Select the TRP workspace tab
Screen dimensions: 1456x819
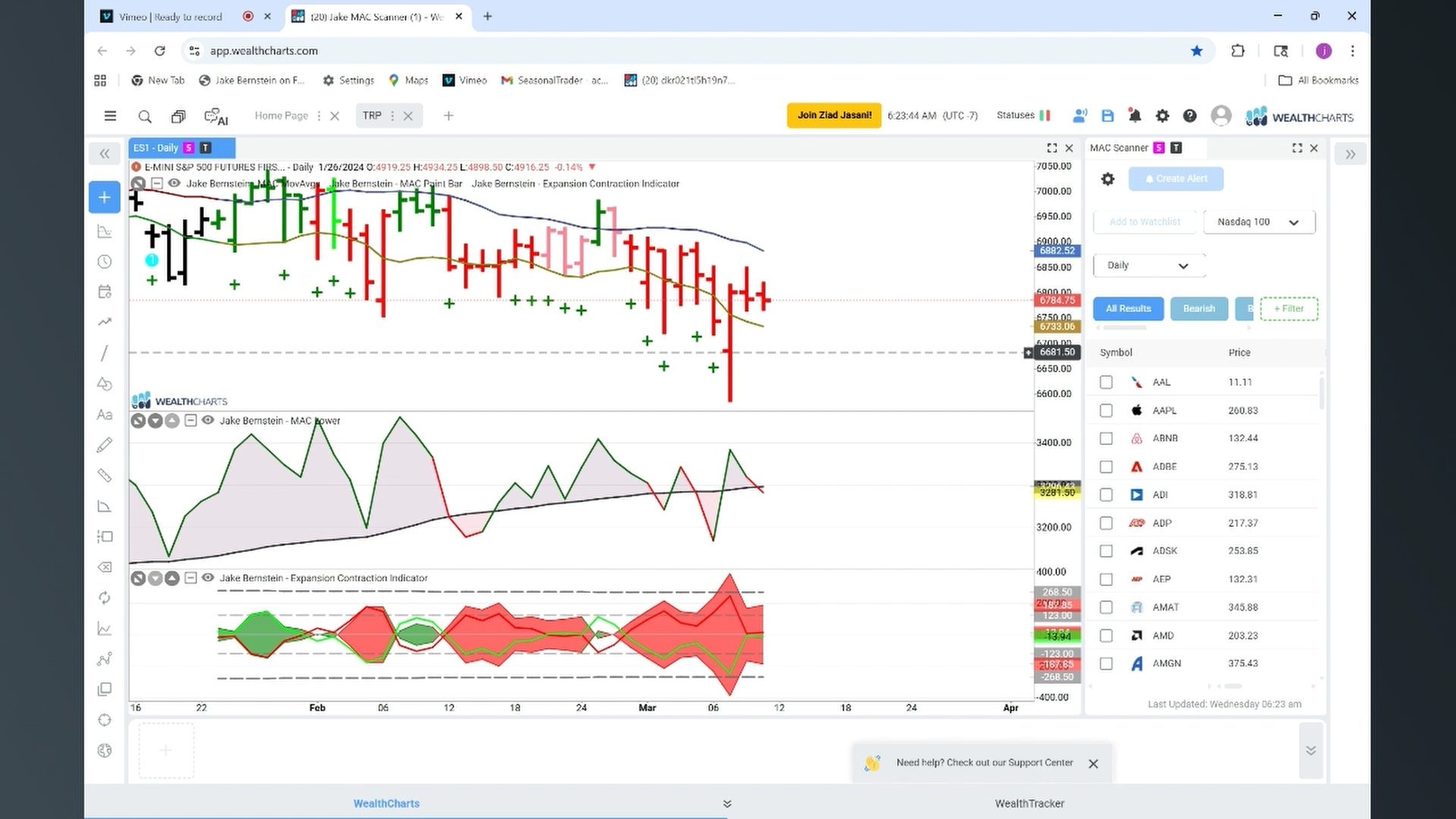click(372, 116)
